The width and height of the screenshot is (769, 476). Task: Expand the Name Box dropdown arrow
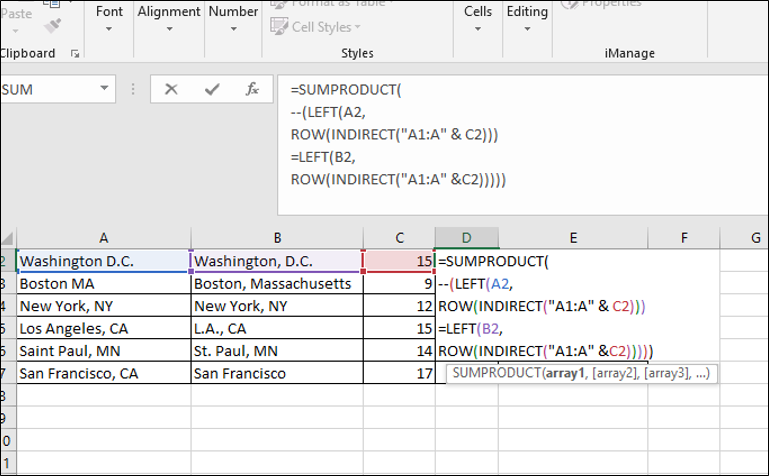[104, 88]
